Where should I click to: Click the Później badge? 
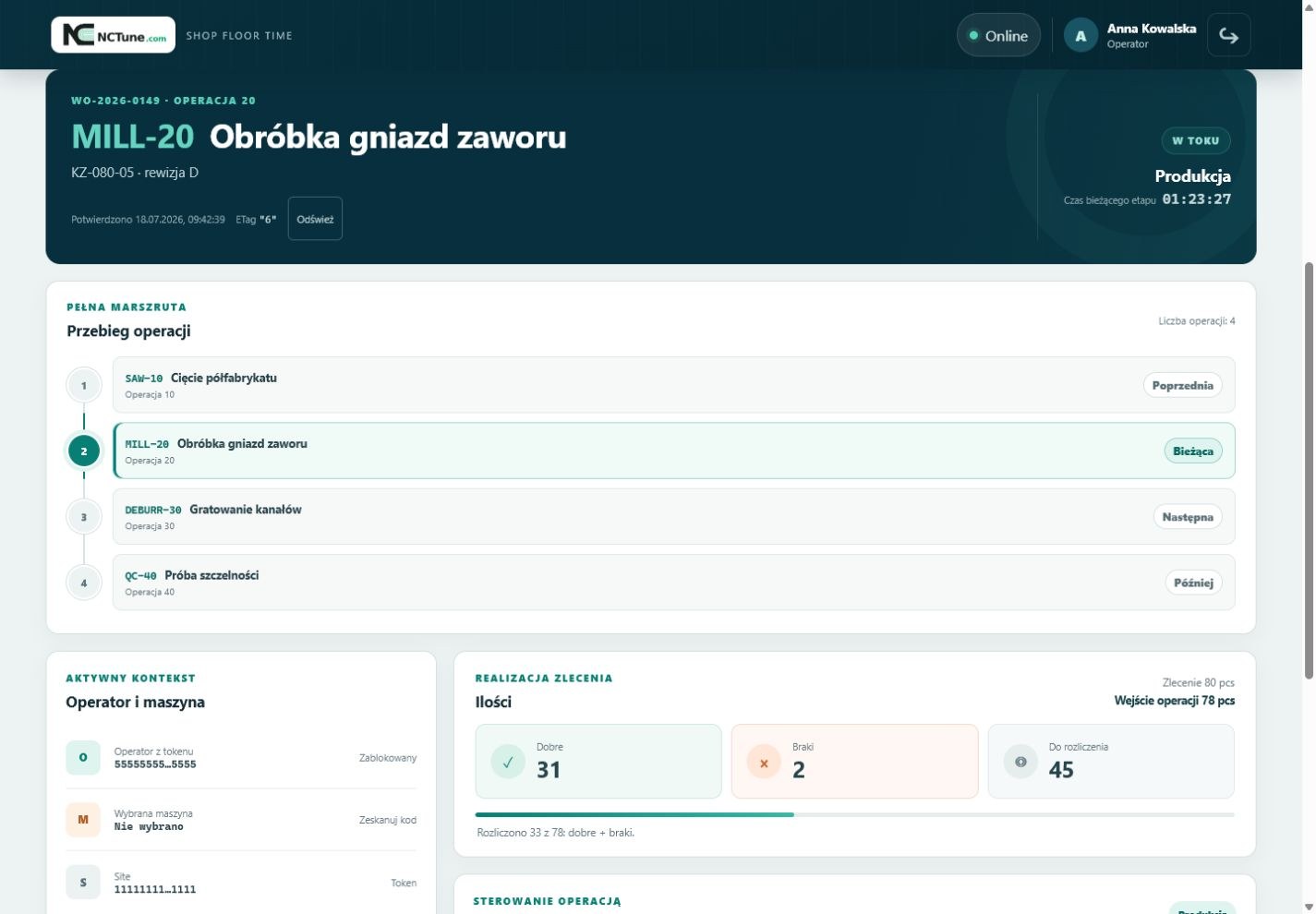(x=1193, y=583)
